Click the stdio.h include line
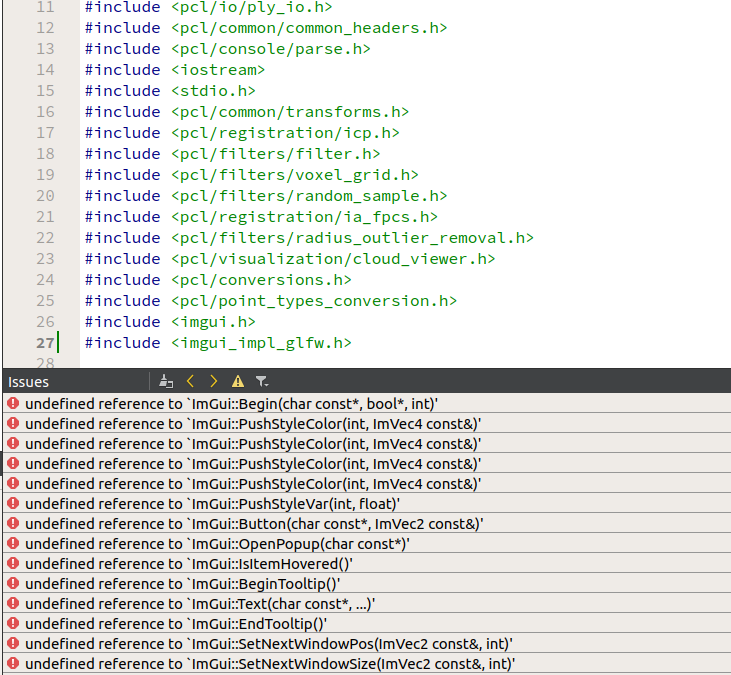This screenshot has height=675, width=731. tap(170, 91)
